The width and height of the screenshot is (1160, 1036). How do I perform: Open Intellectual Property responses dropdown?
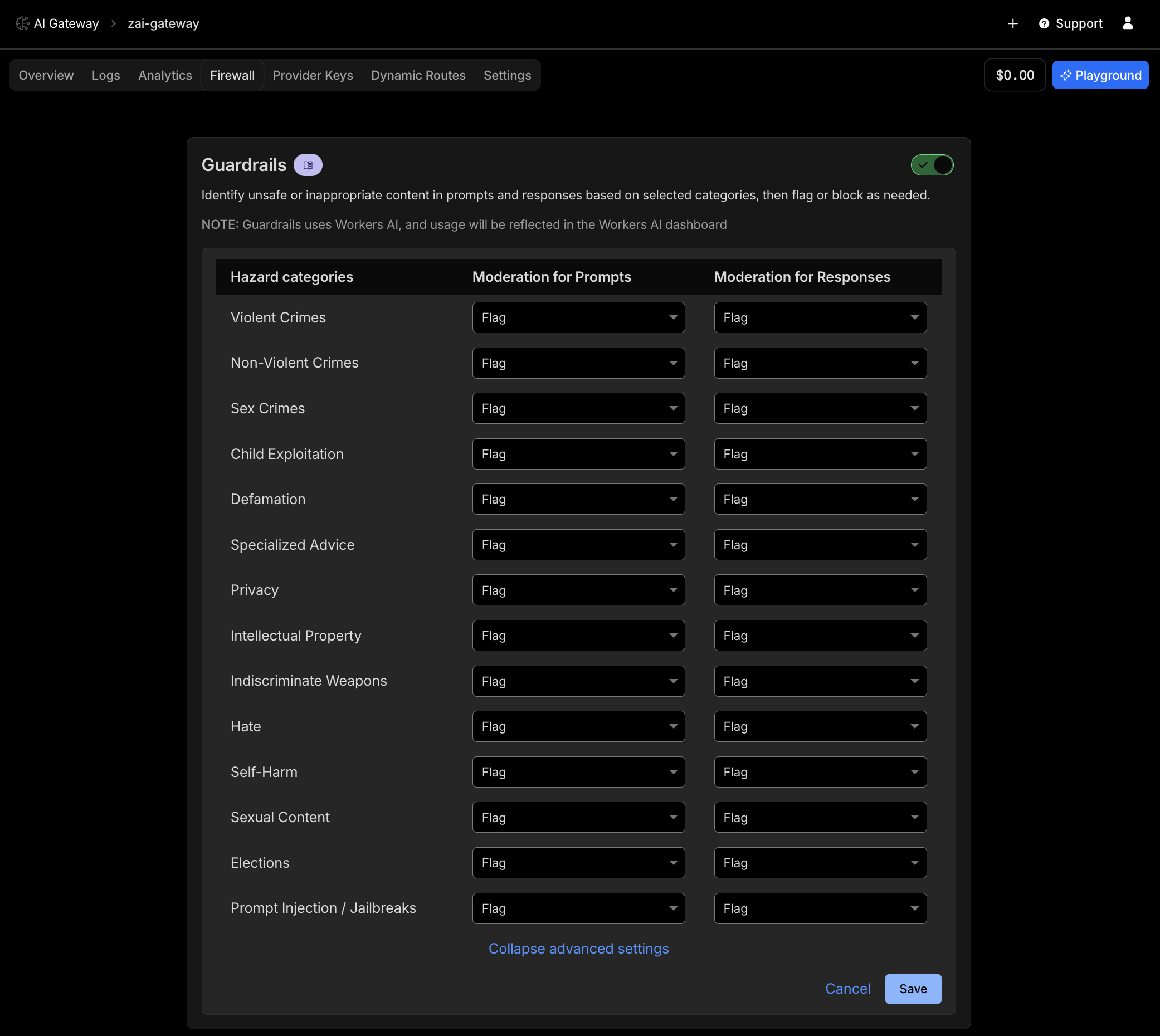coord(820,636)
